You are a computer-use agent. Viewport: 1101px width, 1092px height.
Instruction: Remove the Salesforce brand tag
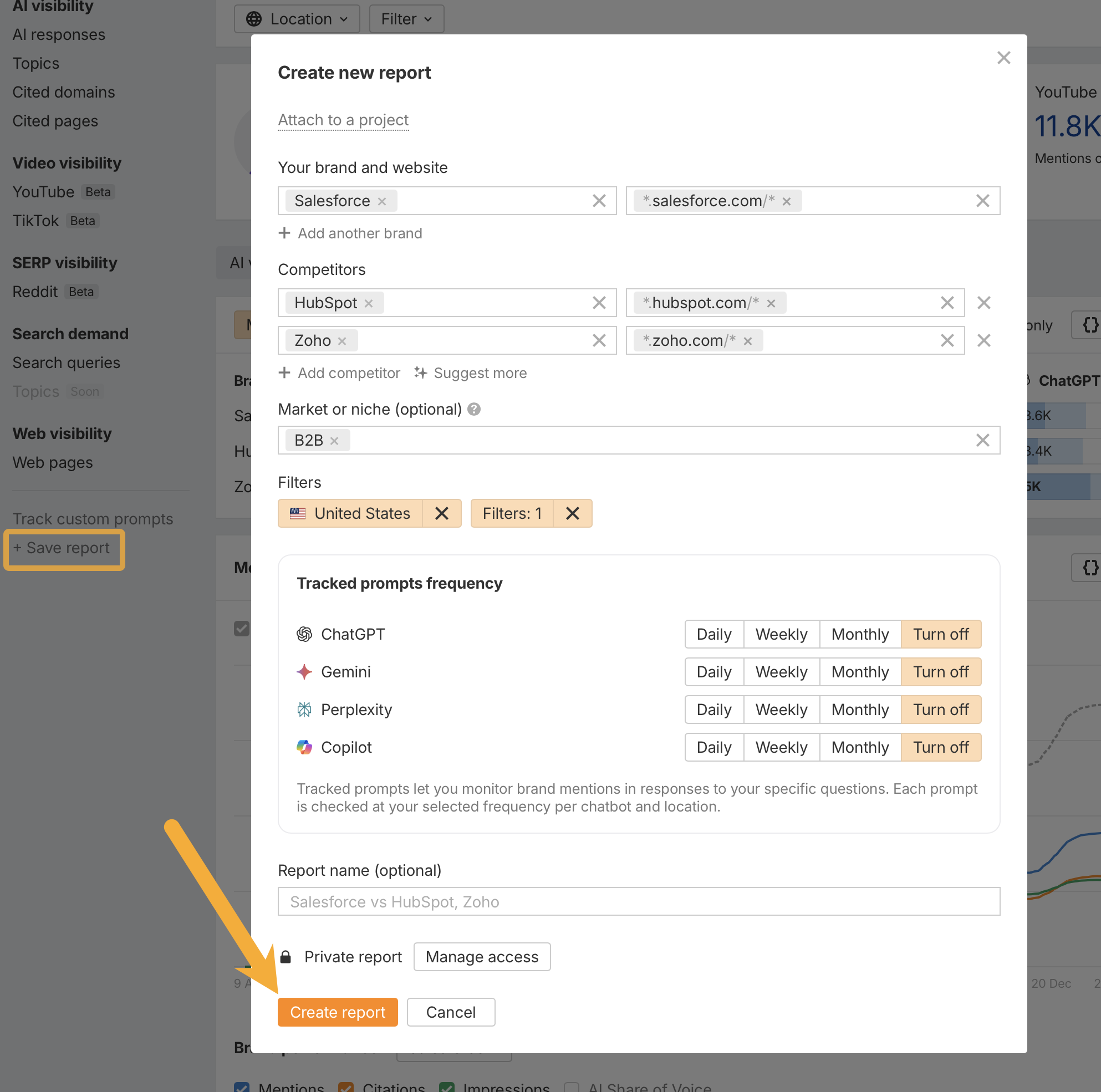click(x=382, y=201)
